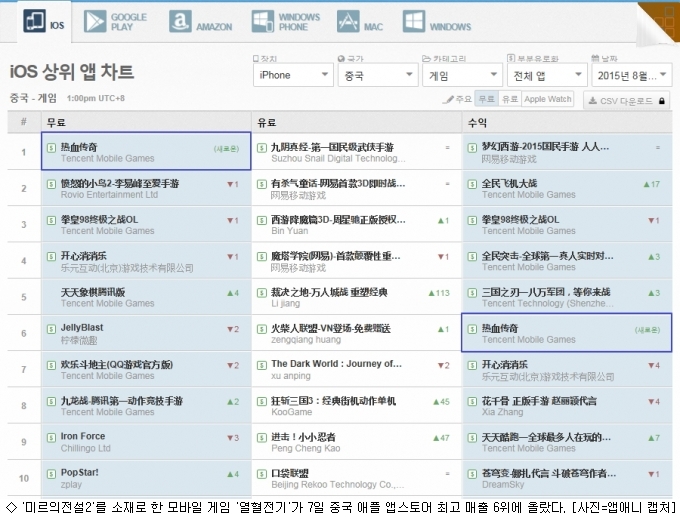Open the Windows Phone store tab
This screenshot has height=519, width=680.
(286, 22)
